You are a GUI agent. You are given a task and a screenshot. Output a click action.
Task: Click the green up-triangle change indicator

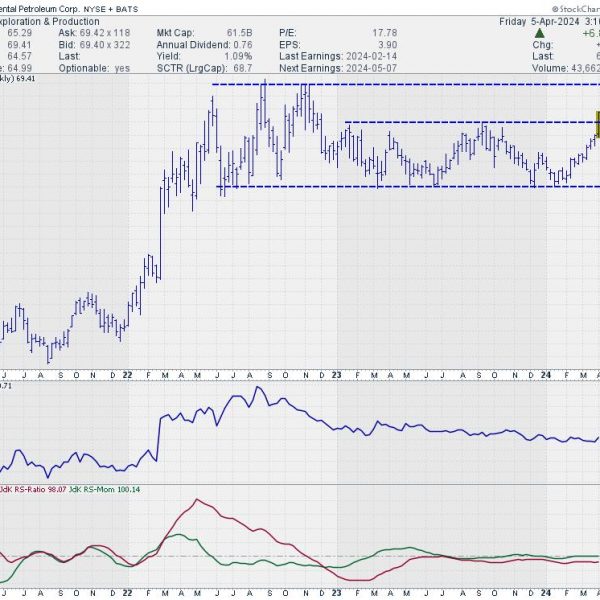(540, 33)
